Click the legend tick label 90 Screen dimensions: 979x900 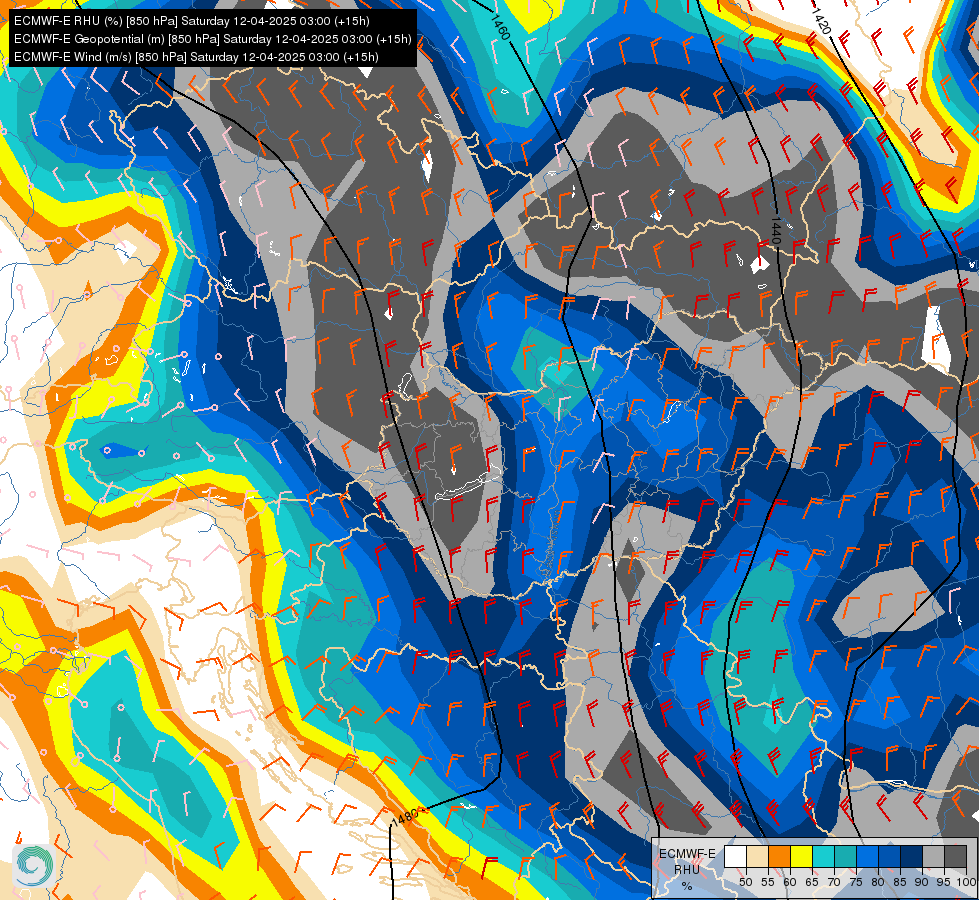[x=922, y=882]
